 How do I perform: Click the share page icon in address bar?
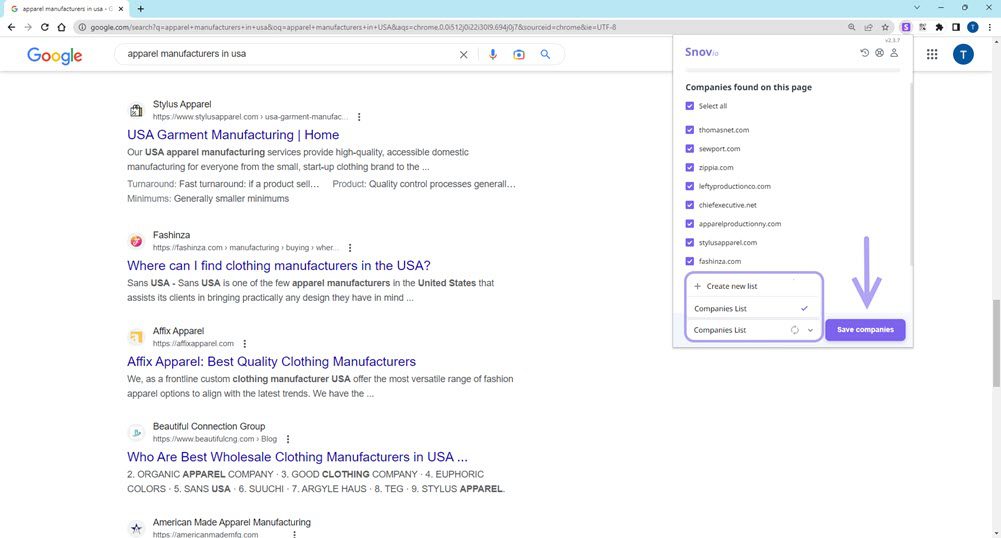(x=868, y=27)
